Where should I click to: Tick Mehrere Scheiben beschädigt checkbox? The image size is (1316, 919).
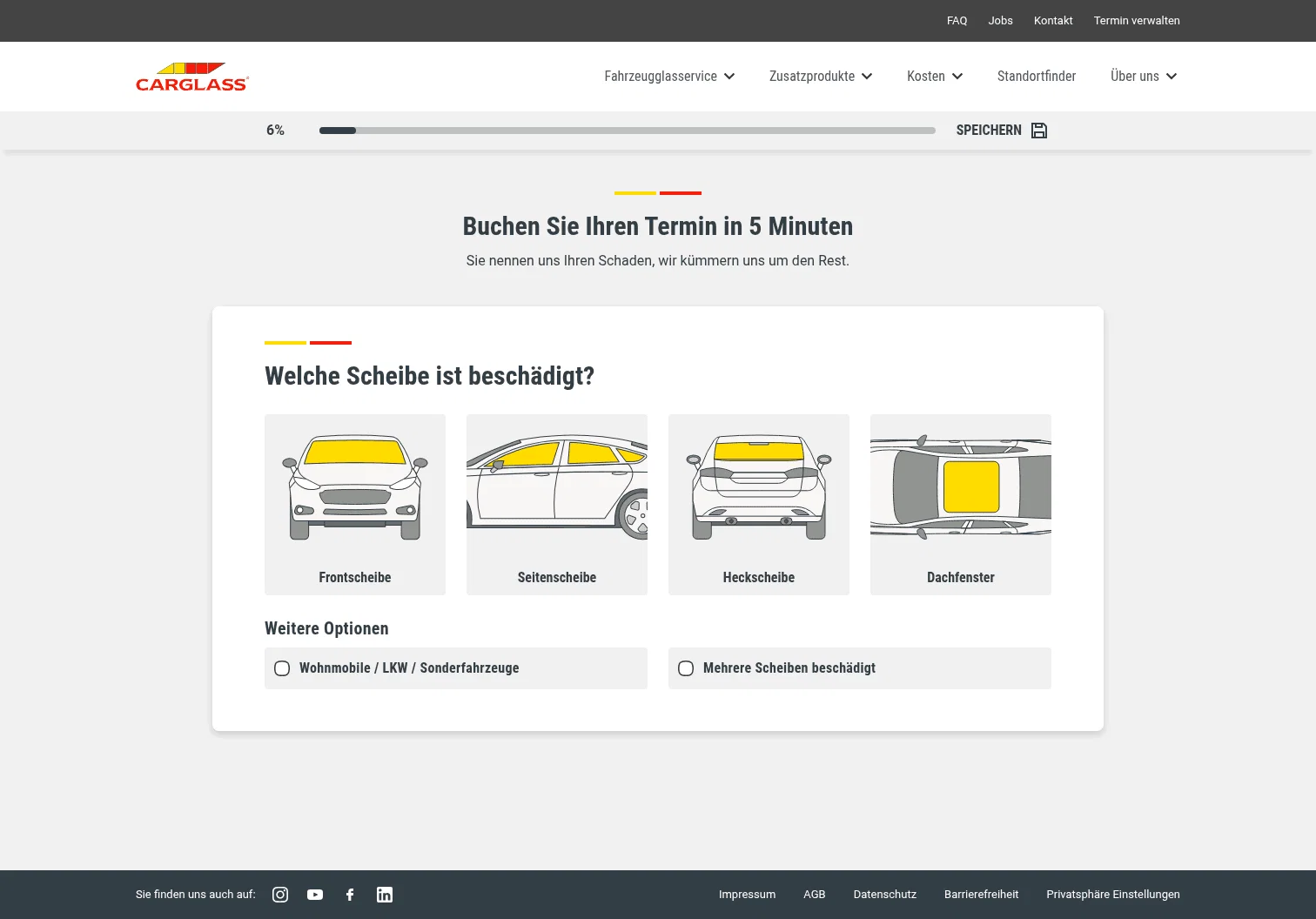point(686,668)
